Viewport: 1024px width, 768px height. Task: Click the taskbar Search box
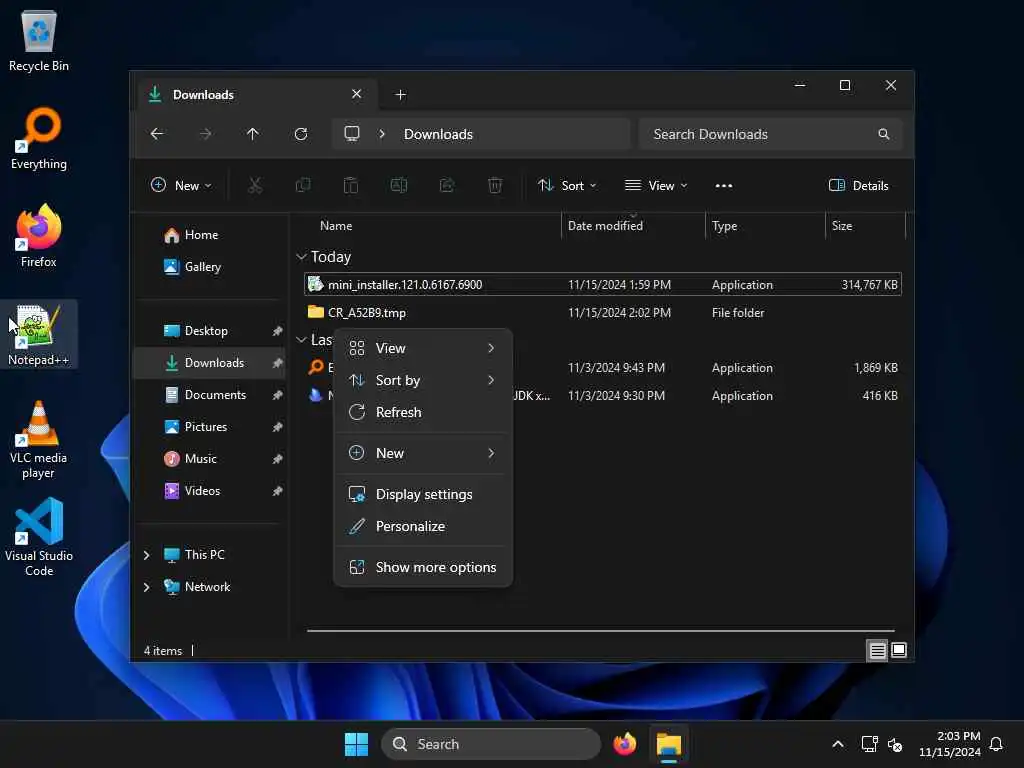[491, 744]
